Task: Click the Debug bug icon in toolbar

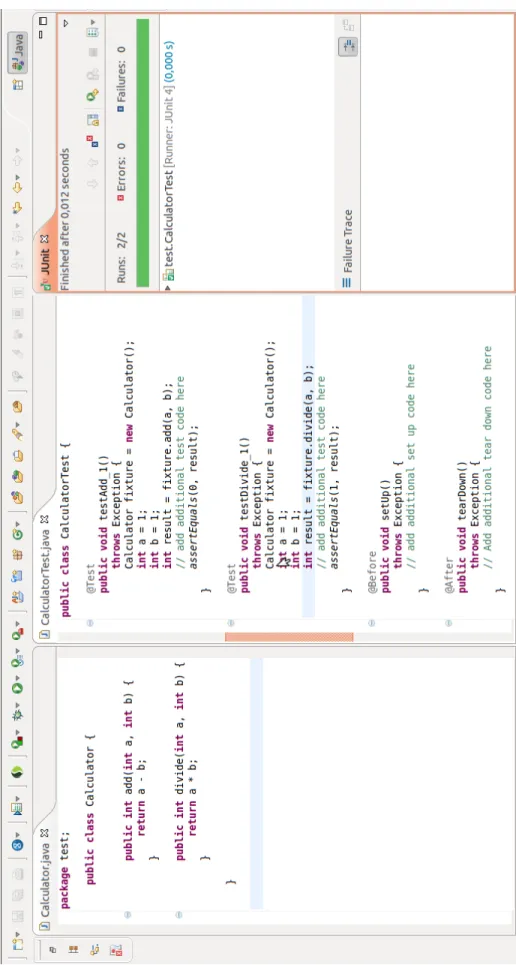Action: pos(17,717)
